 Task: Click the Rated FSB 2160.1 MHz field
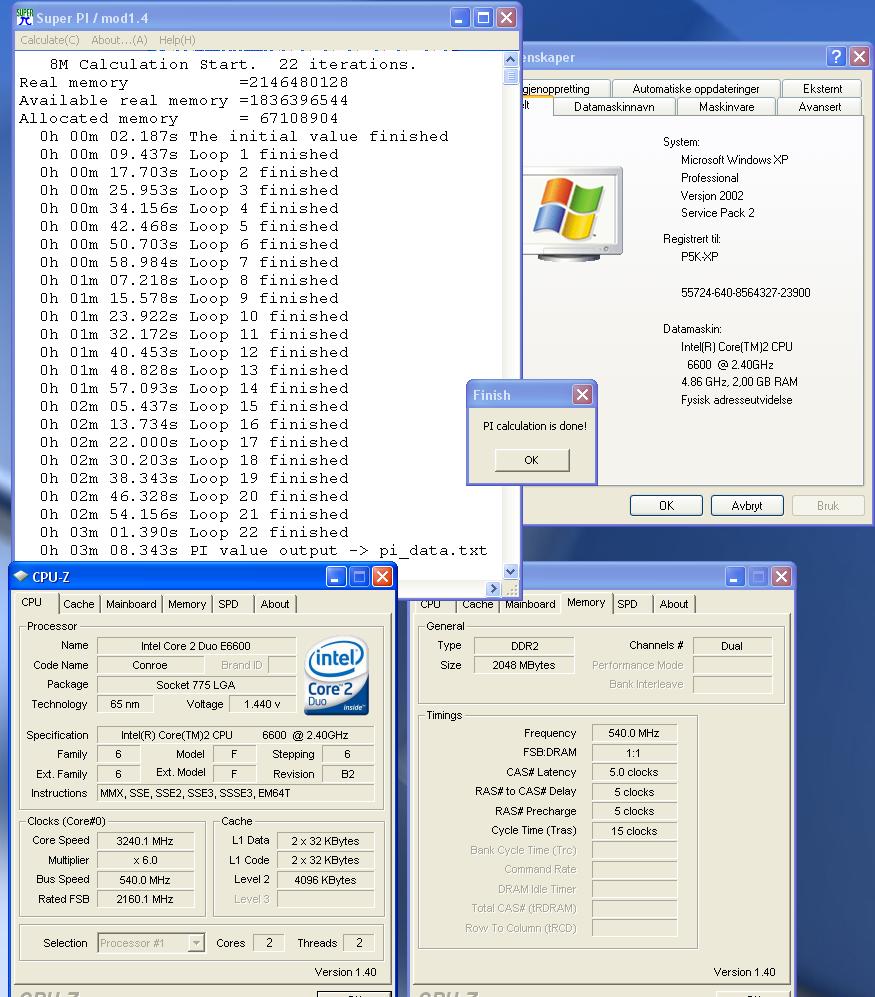point(145,899)
